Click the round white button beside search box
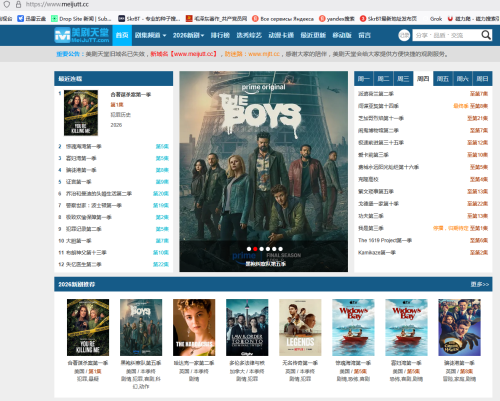The width and height of the screenshot is (500, 401). 404,35
